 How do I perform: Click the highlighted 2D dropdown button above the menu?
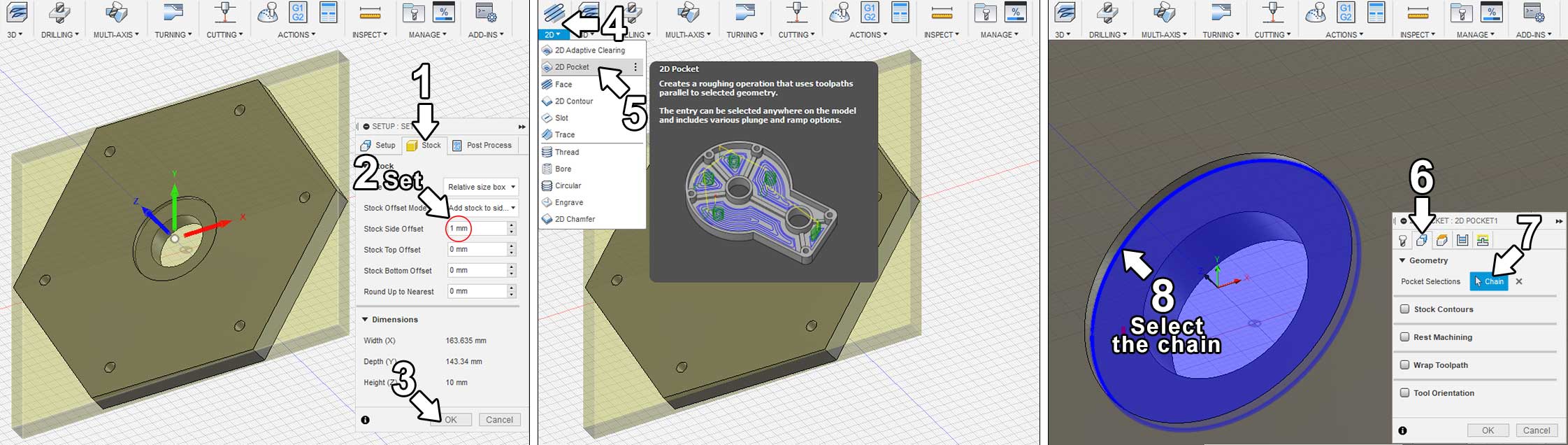tap(552, 34)
